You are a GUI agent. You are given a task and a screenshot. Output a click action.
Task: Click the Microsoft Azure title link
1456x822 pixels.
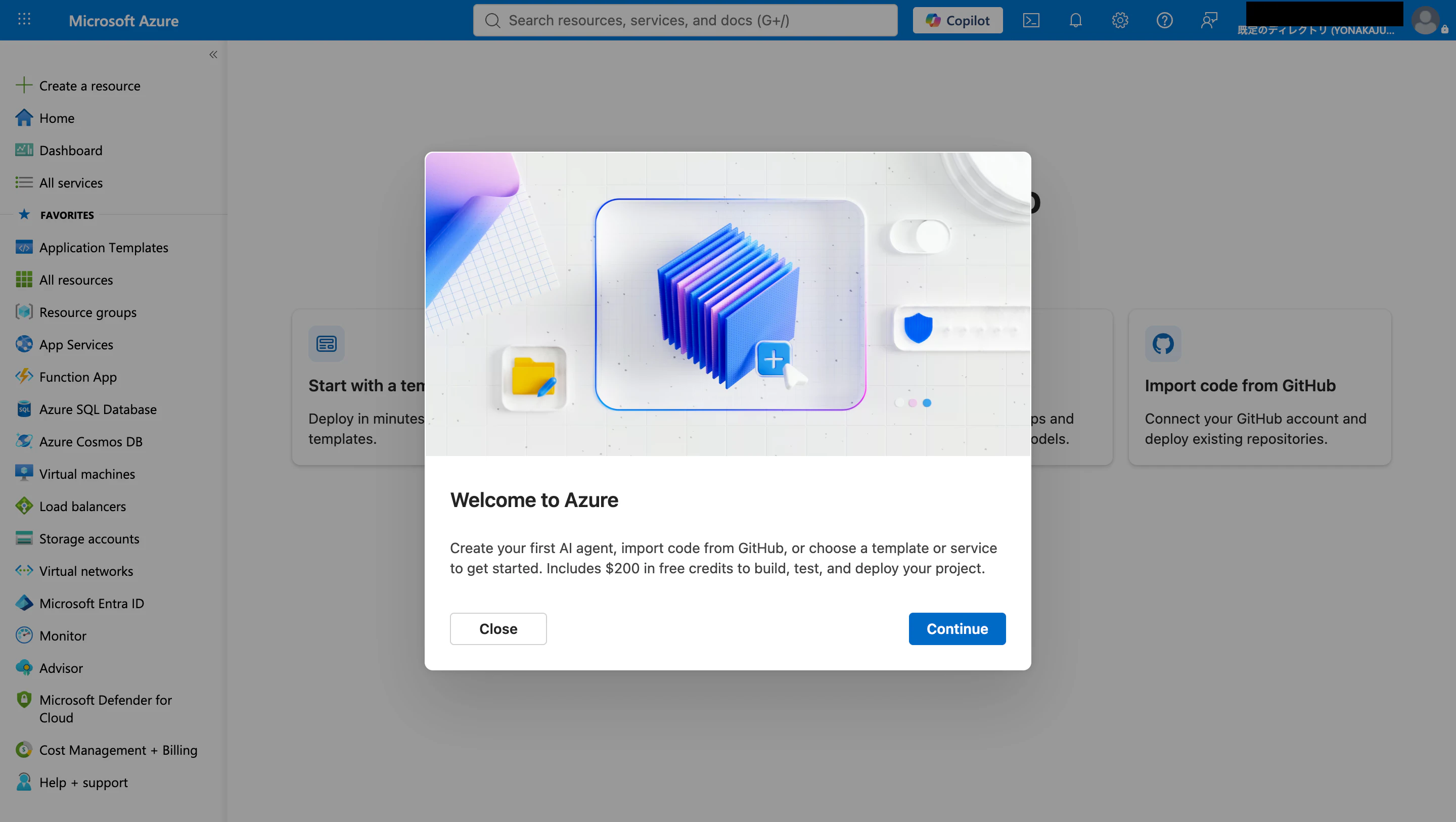coord(123,20)
